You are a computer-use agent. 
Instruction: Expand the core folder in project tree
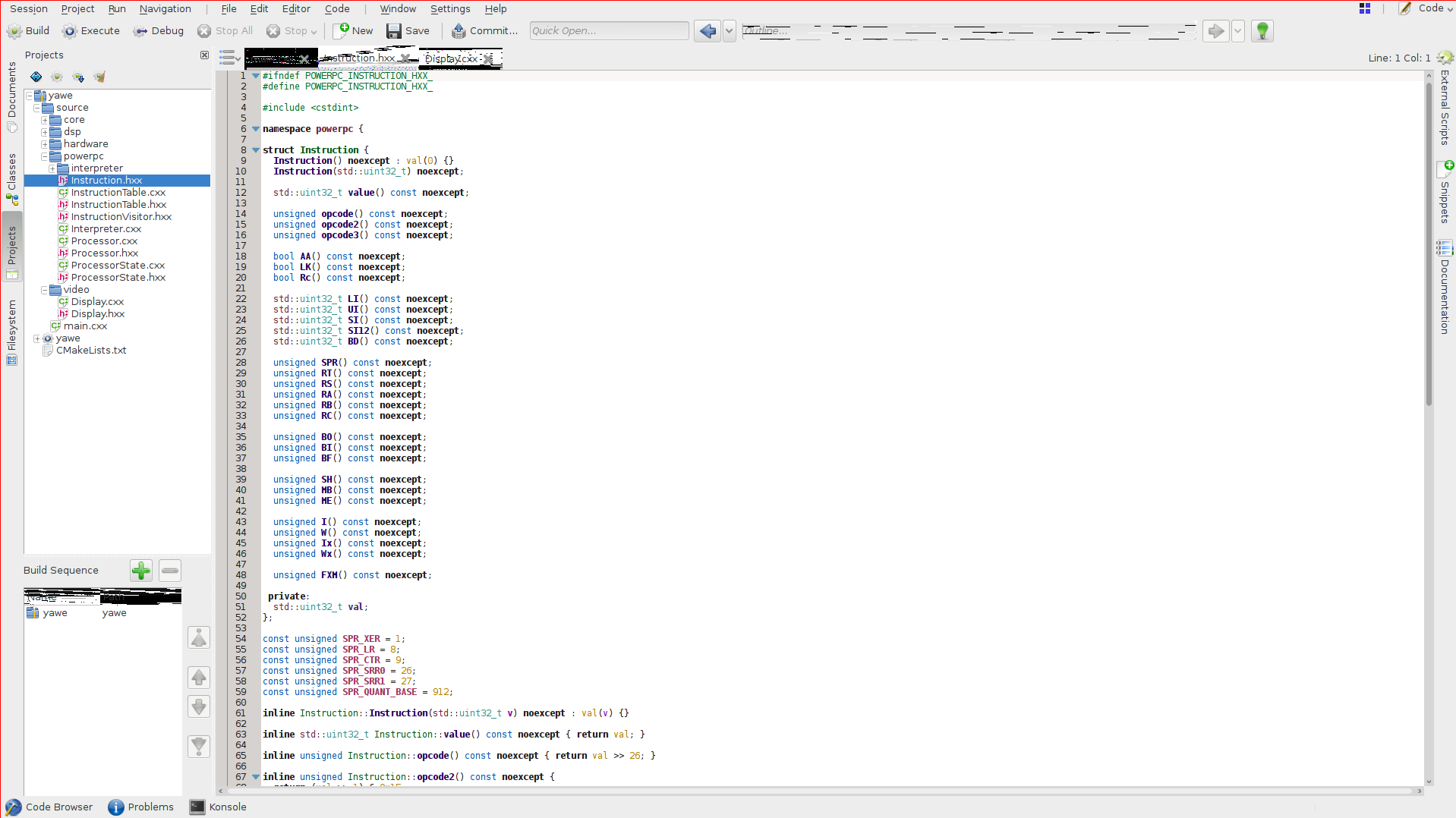click(x=45, y=120)
